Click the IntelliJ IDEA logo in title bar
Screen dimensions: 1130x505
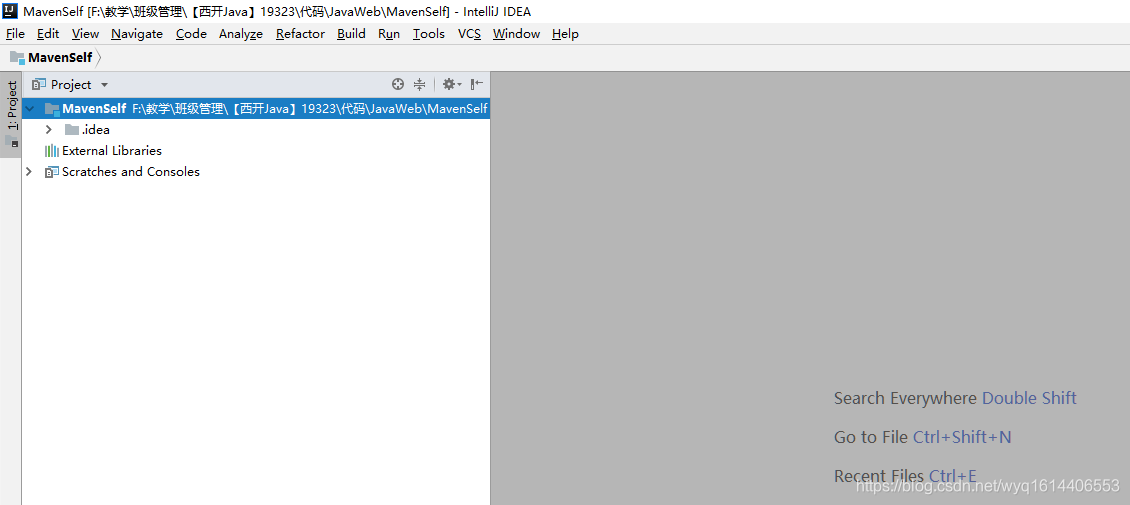(x=11, y=11)
